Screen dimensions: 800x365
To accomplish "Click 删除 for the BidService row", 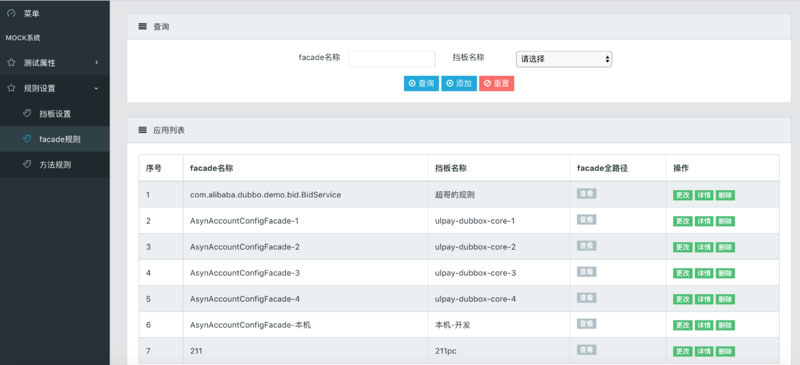I will click(725, 196).
